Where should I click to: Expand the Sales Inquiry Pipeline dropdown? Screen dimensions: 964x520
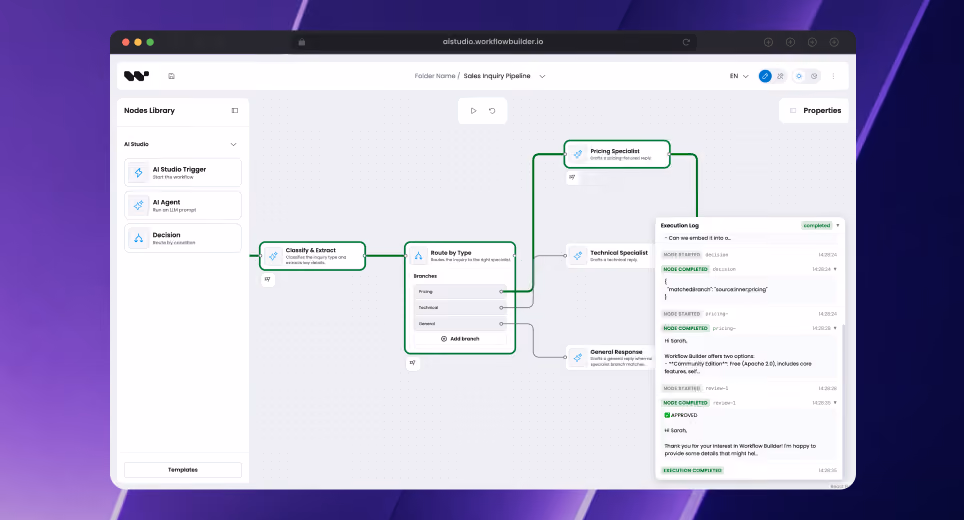tap(542, 76)
